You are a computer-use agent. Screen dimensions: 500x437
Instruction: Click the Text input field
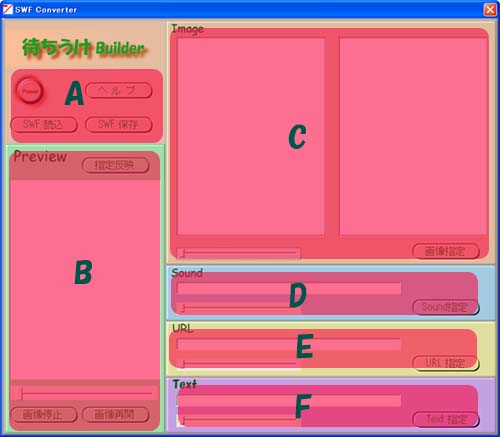coord(289,400)
